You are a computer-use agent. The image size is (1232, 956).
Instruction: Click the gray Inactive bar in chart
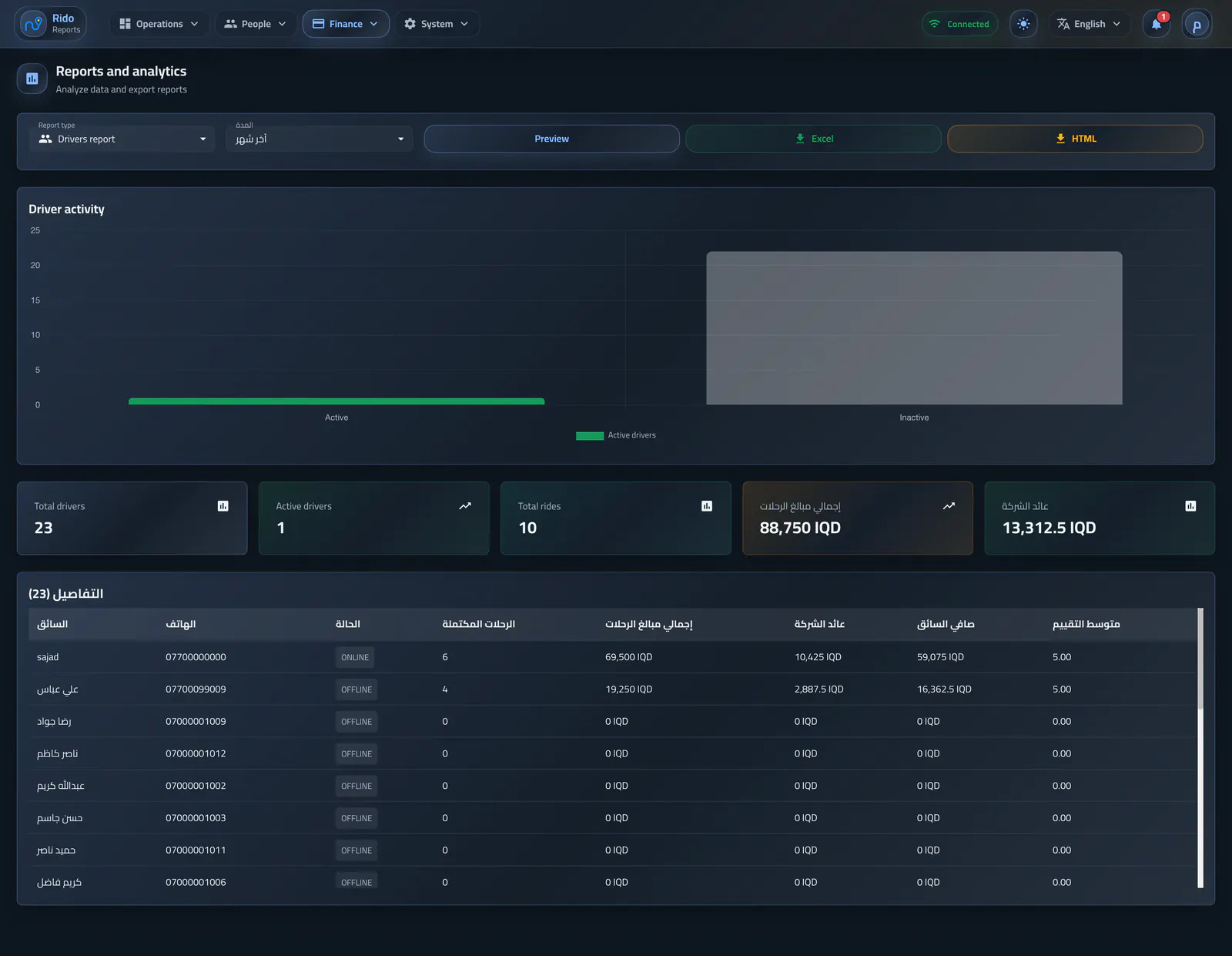[914, 328]
